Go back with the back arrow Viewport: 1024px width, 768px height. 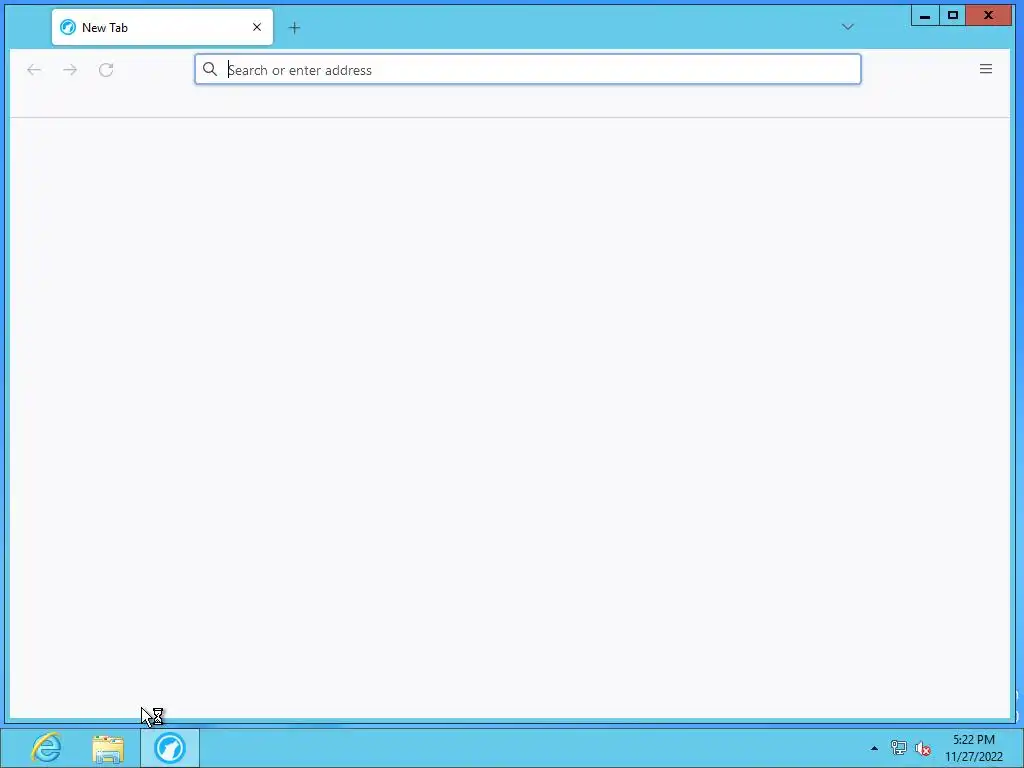click(34, 70)
